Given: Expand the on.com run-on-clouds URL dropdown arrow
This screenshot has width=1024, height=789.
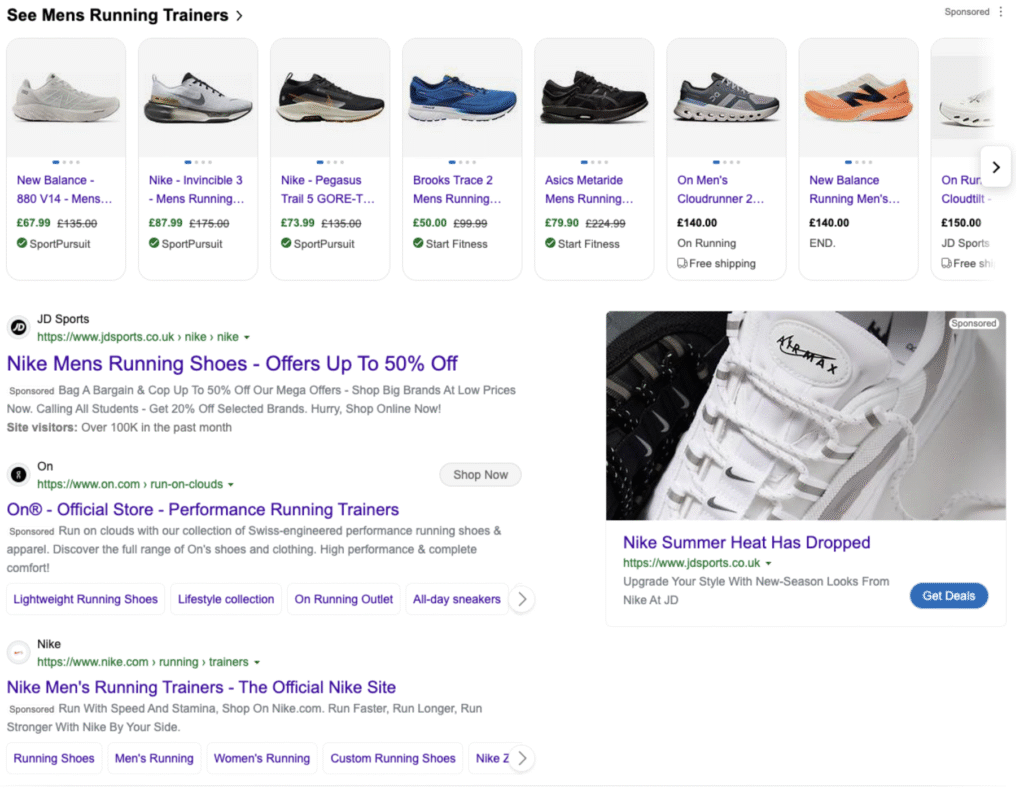Looking at the screenshot, I should [x=231, y=485].
